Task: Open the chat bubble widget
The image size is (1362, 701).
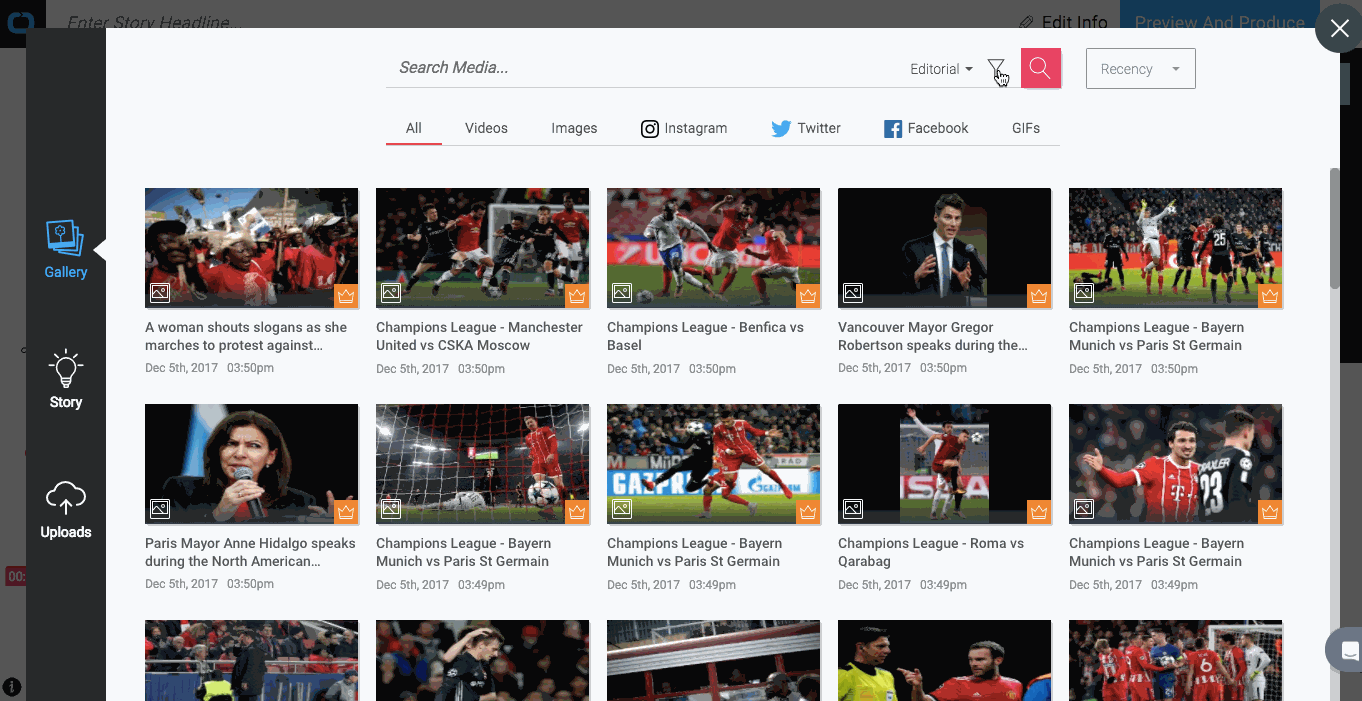Action: [x=1346, y=651]
